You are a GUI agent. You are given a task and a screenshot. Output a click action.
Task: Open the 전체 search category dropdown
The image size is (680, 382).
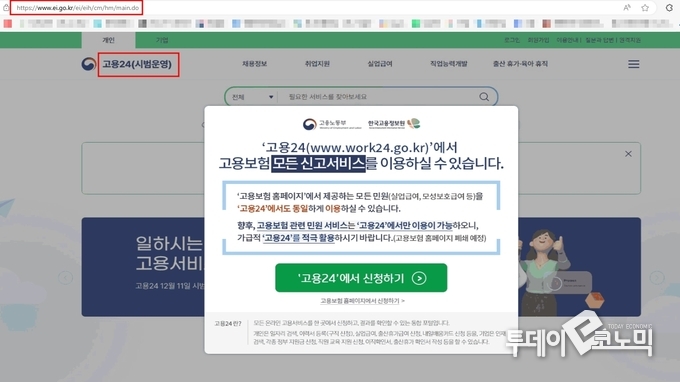point(252,97)
